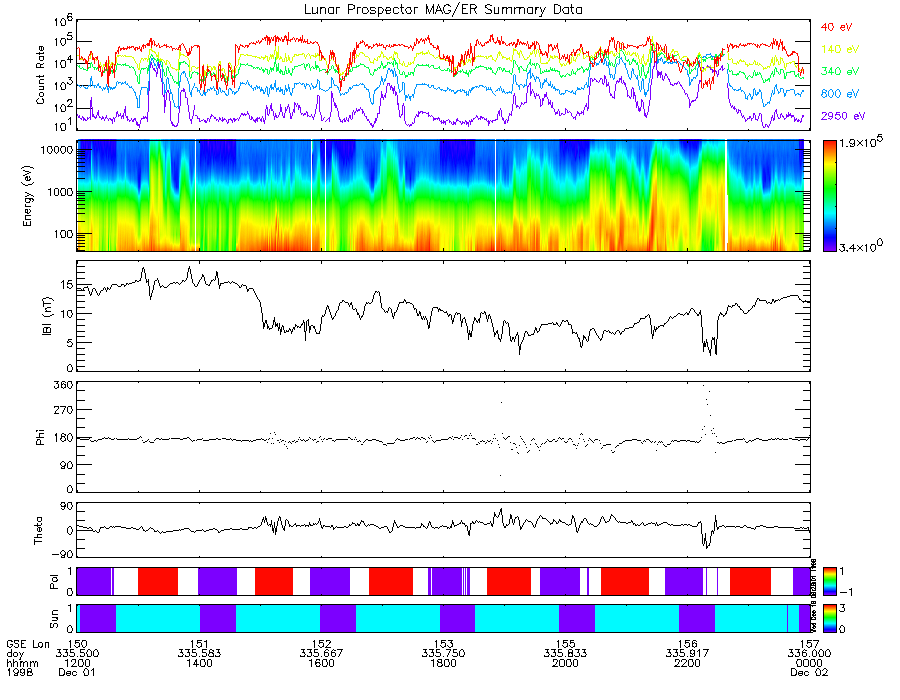Screen dimensions: 900x700
Task: Click the 'doy' row label
Action: pyautogui.click(x=15, y=654)
